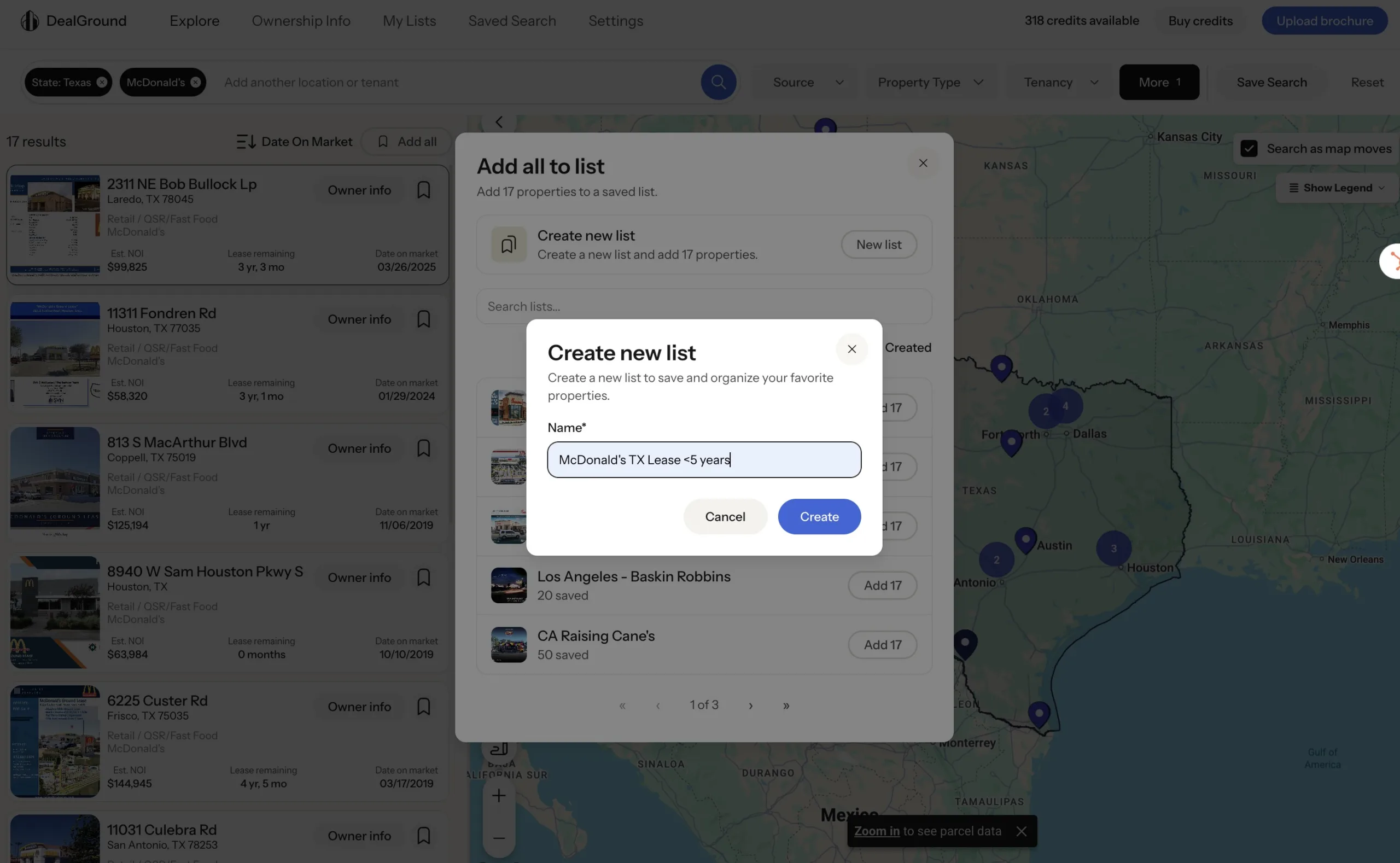Dismiss the zoom in parcel data notice
The width and height of the screenshot is (1400, 863).
(1021, 832)
